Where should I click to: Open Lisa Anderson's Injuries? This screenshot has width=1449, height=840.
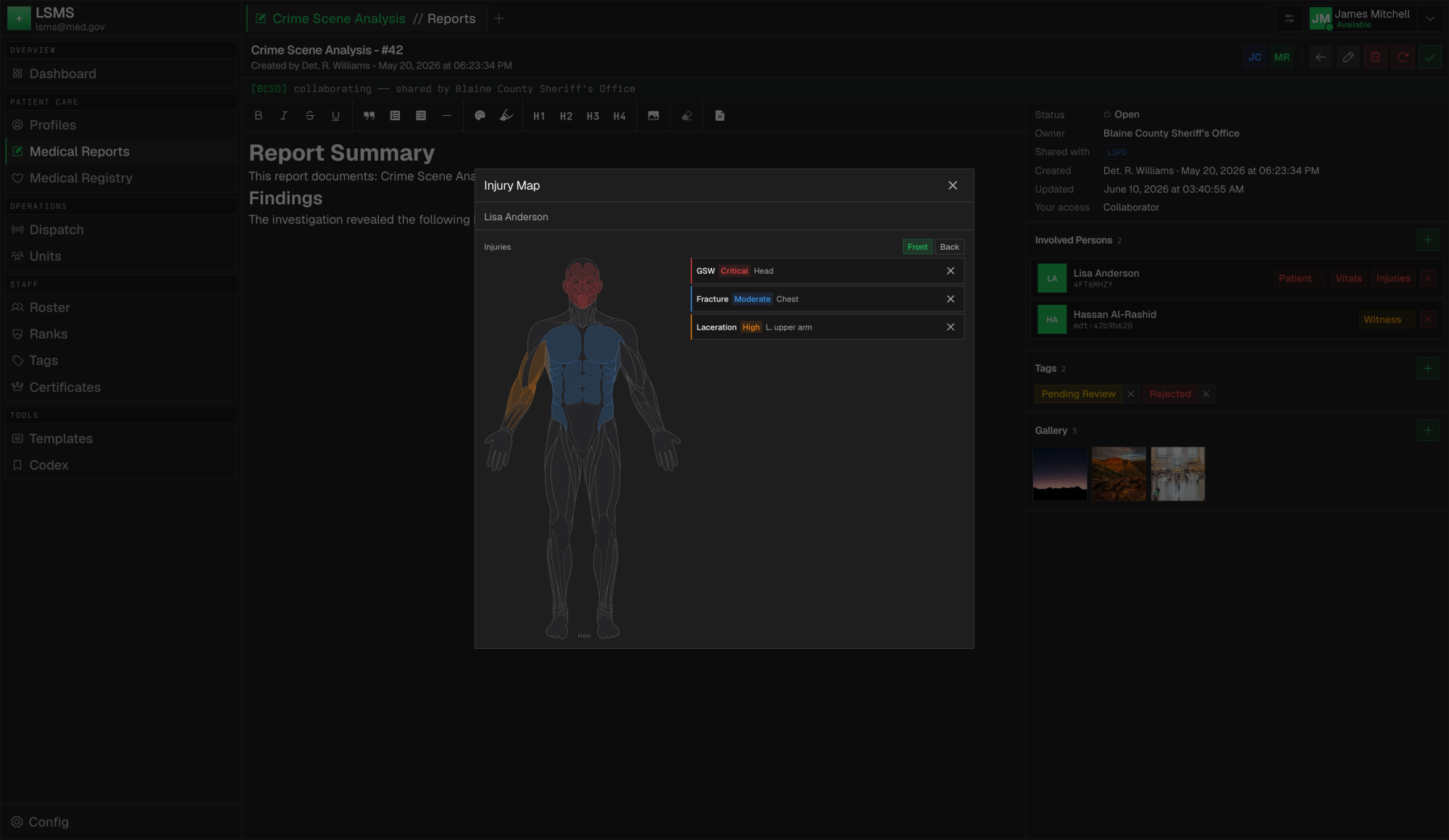(1392, 278)
